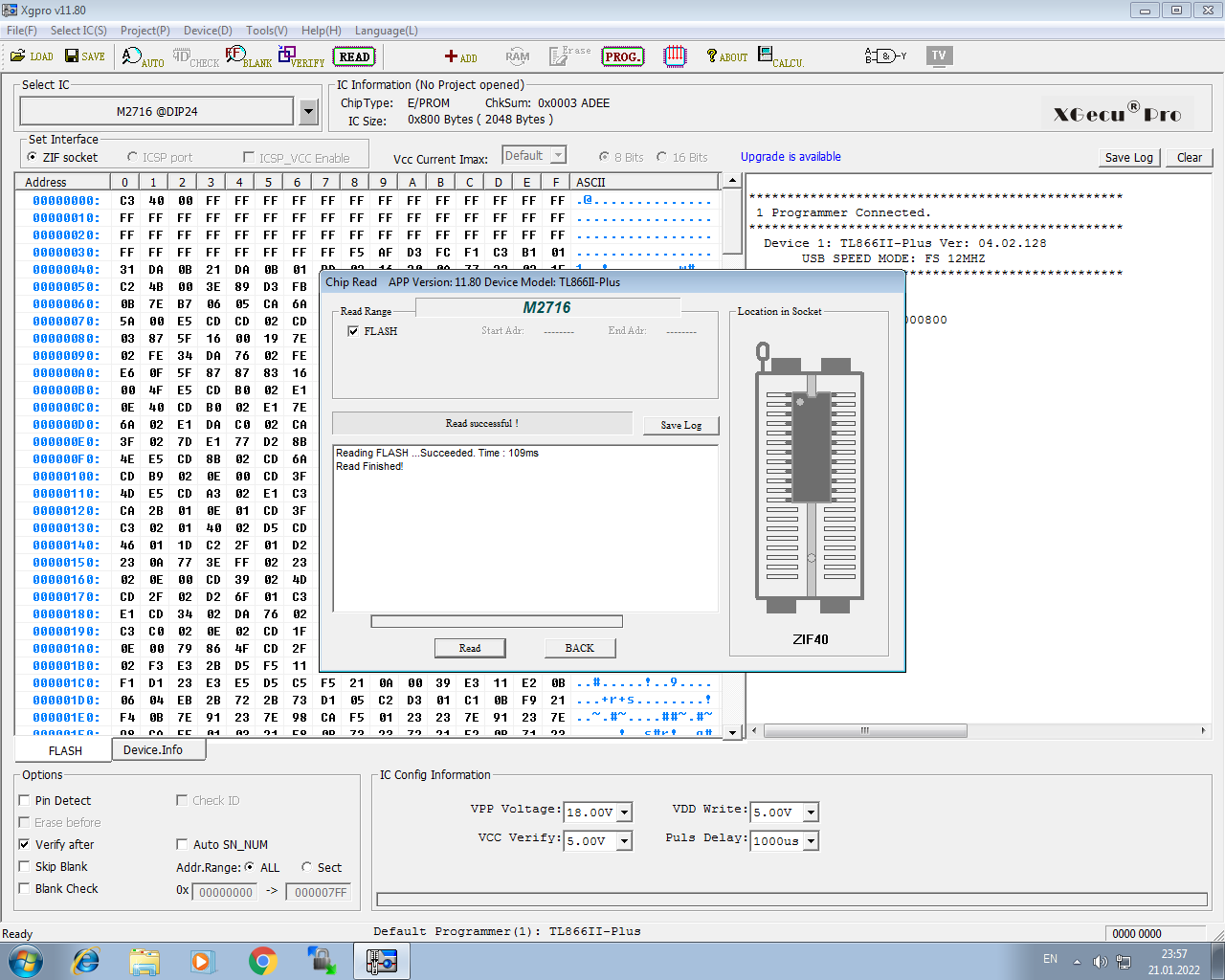Open the Tools(V) menu
The height and width of the screenshot is (980, 1225).
[267, 31]
